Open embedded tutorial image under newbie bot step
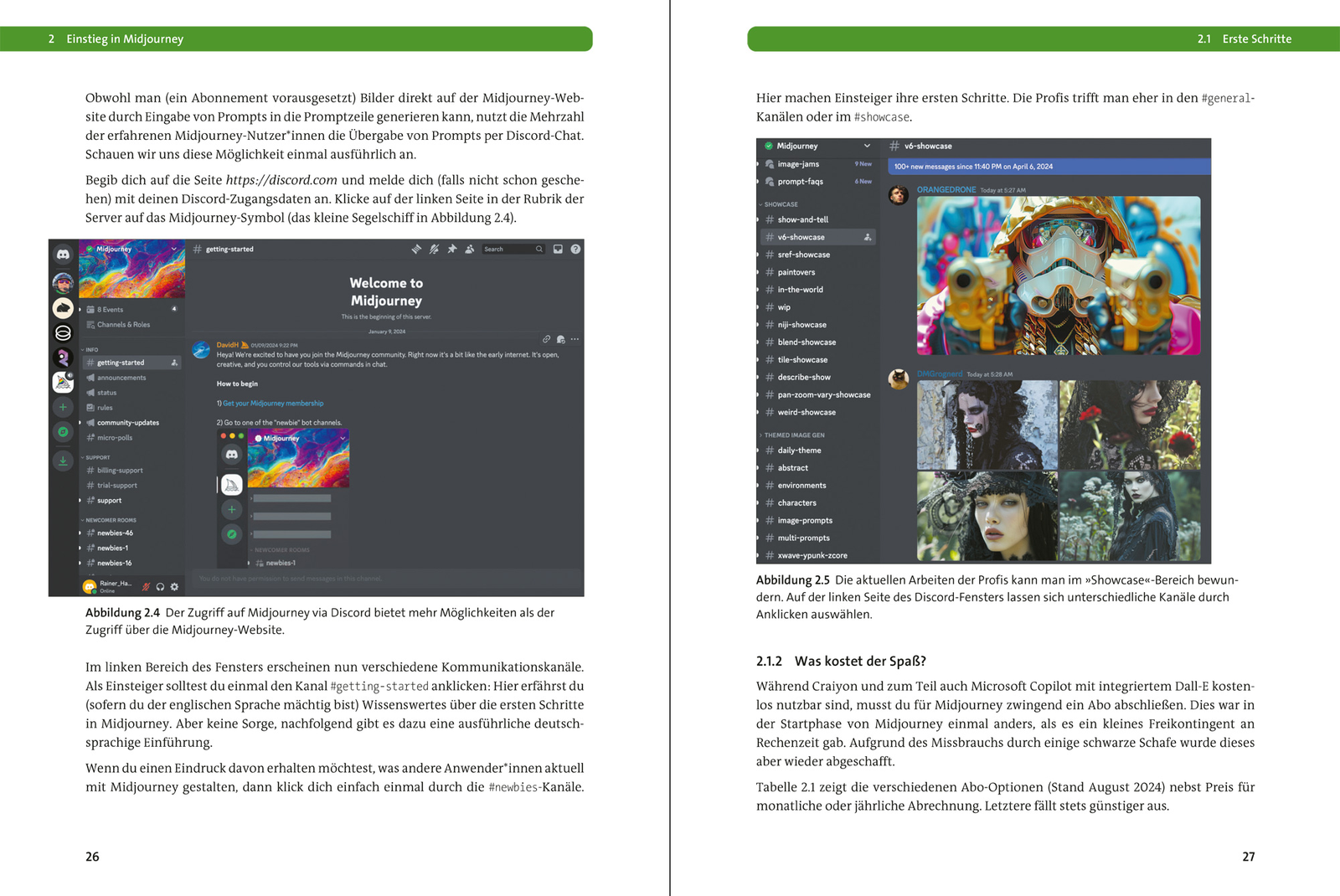1340x896 pixels. 283,500
